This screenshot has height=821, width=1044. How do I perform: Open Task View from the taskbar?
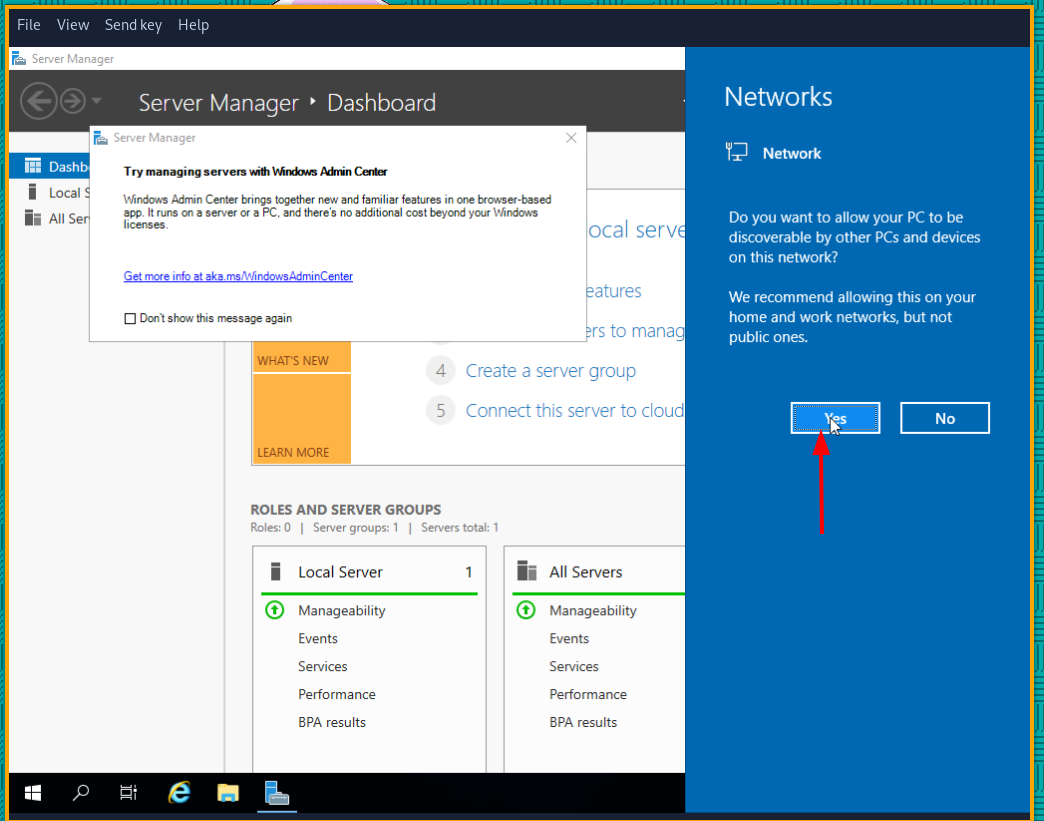click(x=128, y=793)
